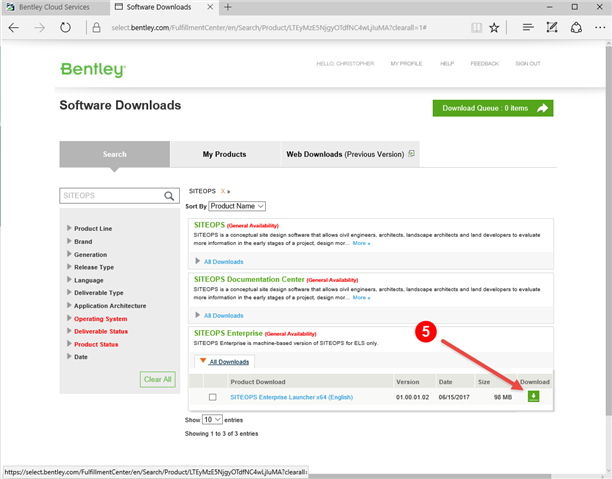Image resolution: width=612 pixels, height=479 pixels.
Task: Click the browser address bar URL
Action: (x=269, y=28)
